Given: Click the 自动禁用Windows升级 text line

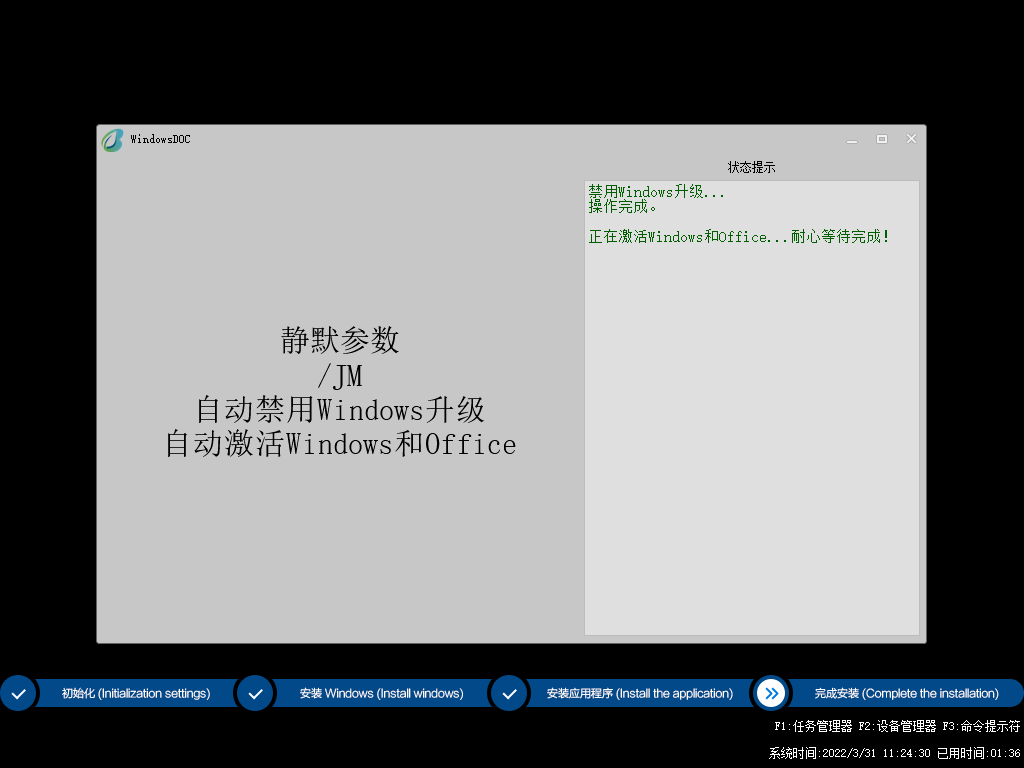Looking at the screenshot, I should (340, 410).
